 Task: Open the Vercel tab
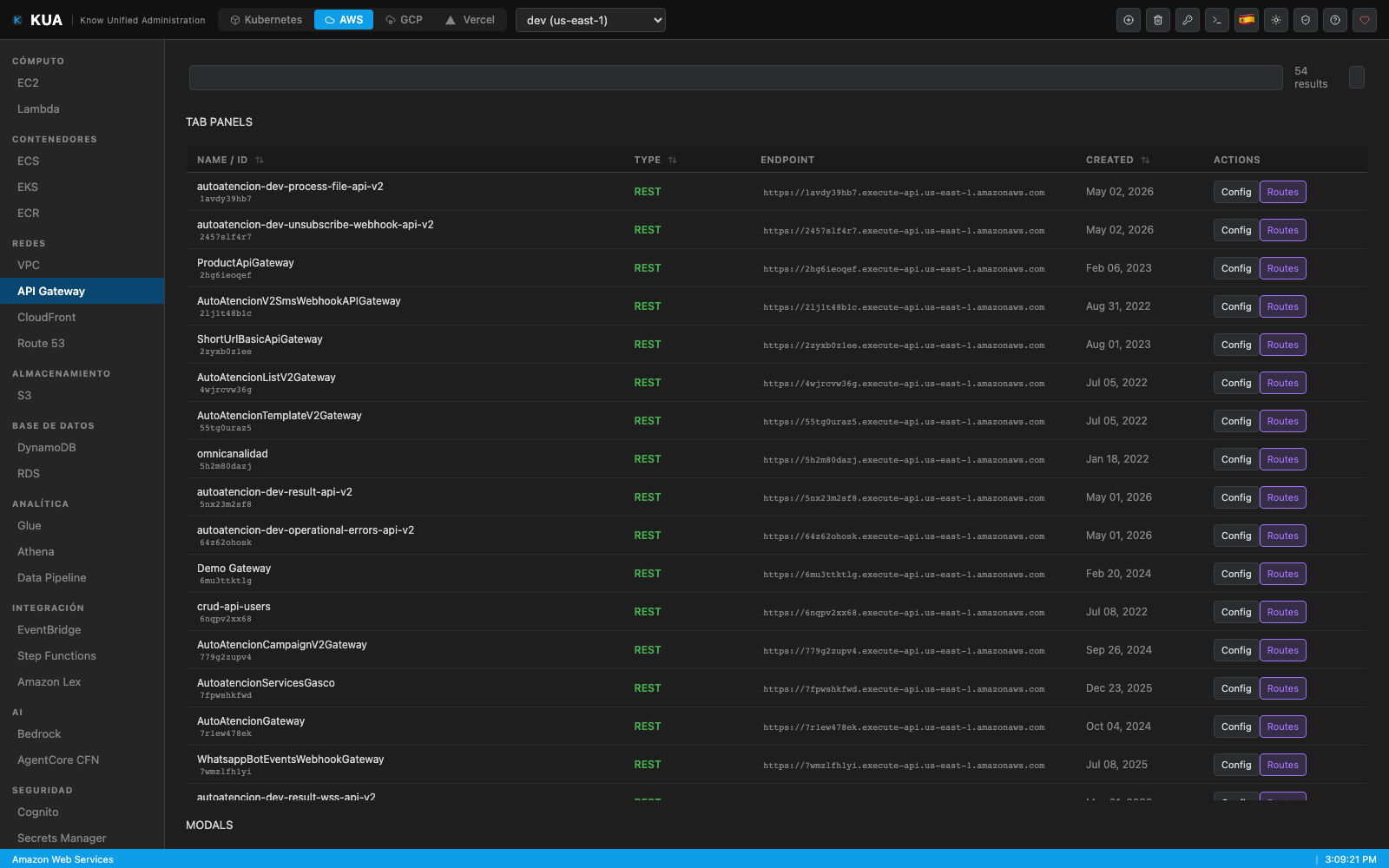(470, 20)
